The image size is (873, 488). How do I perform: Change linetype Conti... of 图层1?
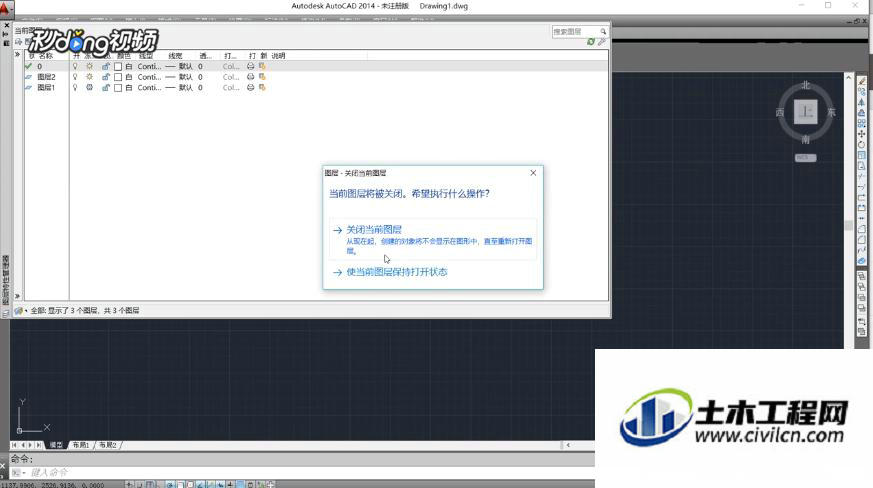click(149, 87)
